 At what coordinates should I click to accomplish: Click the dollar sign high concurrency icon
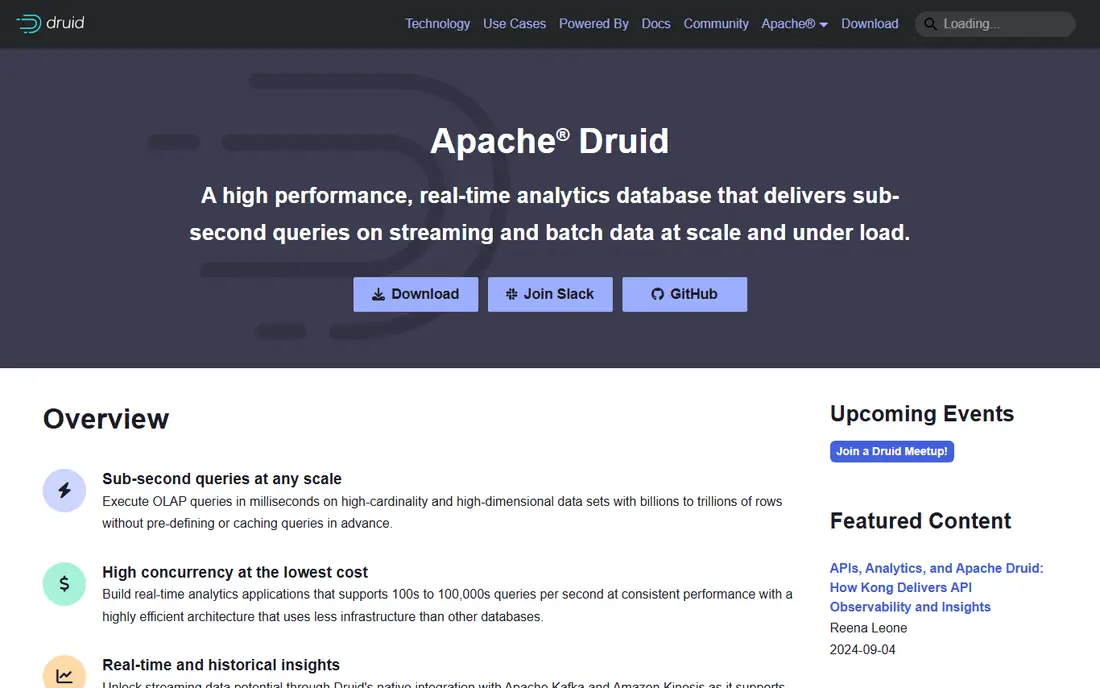(64, 584)
